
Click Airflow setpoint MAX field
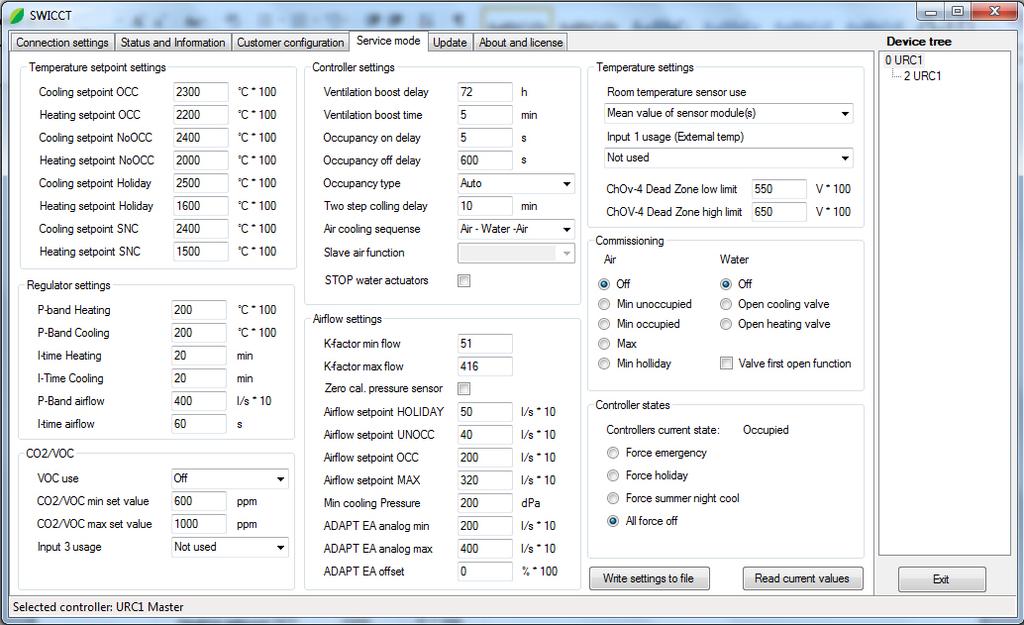click(x=485, y=481)
